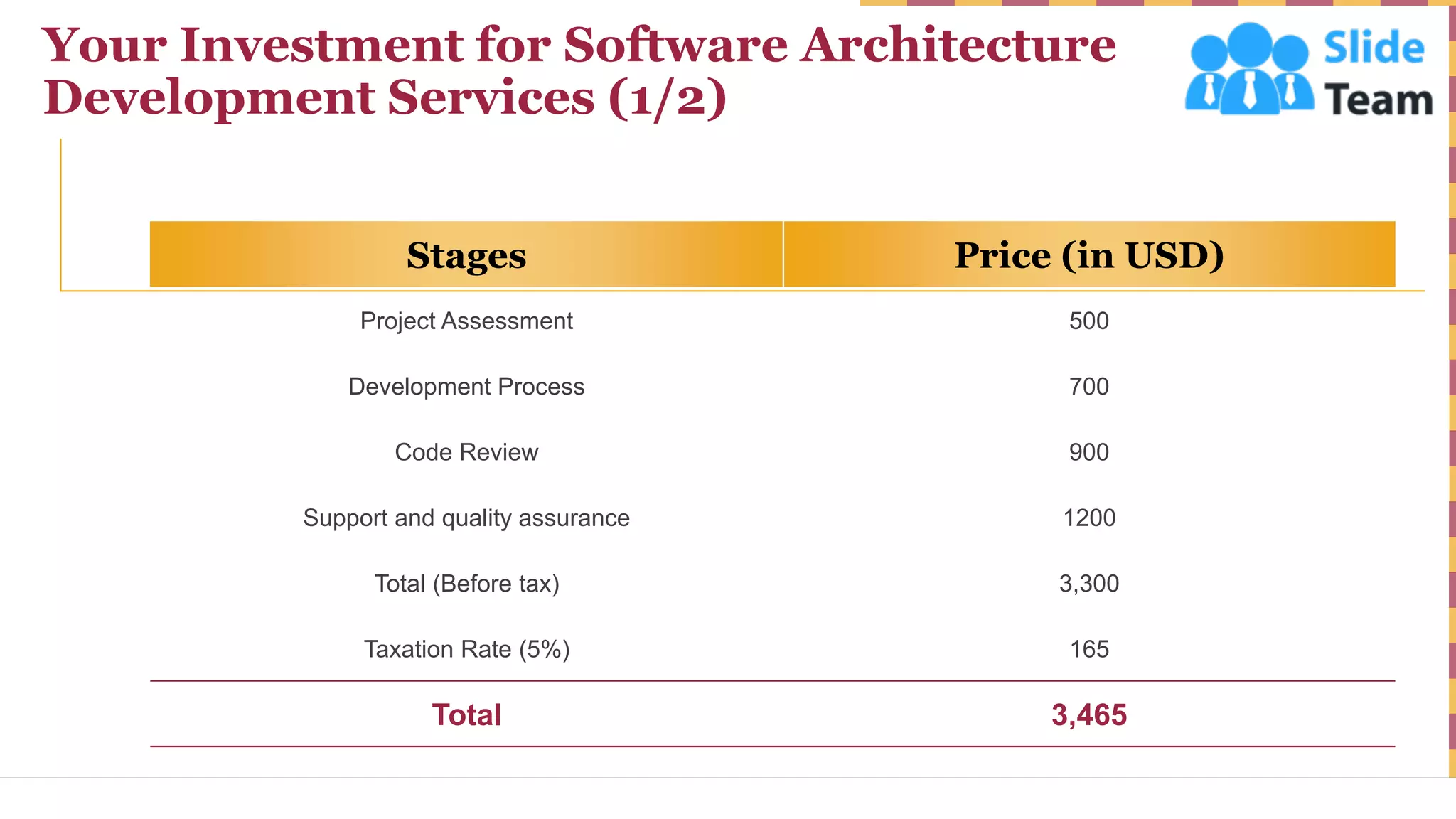
Task: Click the Taxation Rate (5%) label
Action: click(x=466, y=649)
